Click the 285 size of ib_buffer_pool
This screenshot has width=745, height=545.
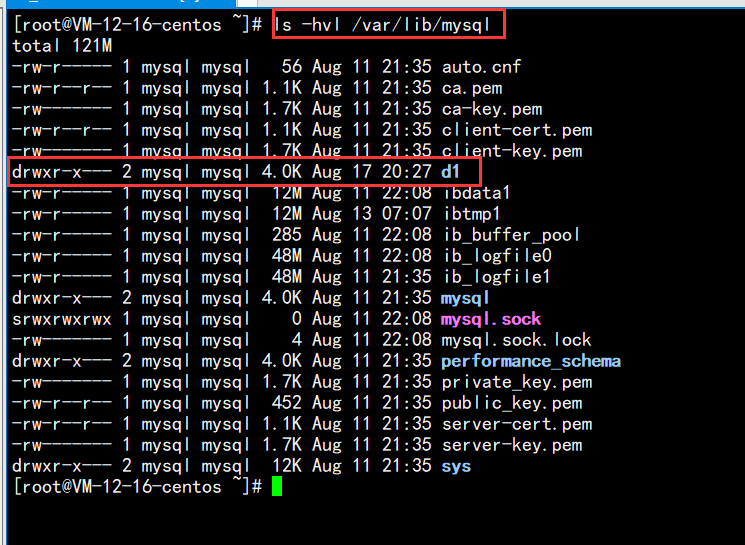coord(287,235)
